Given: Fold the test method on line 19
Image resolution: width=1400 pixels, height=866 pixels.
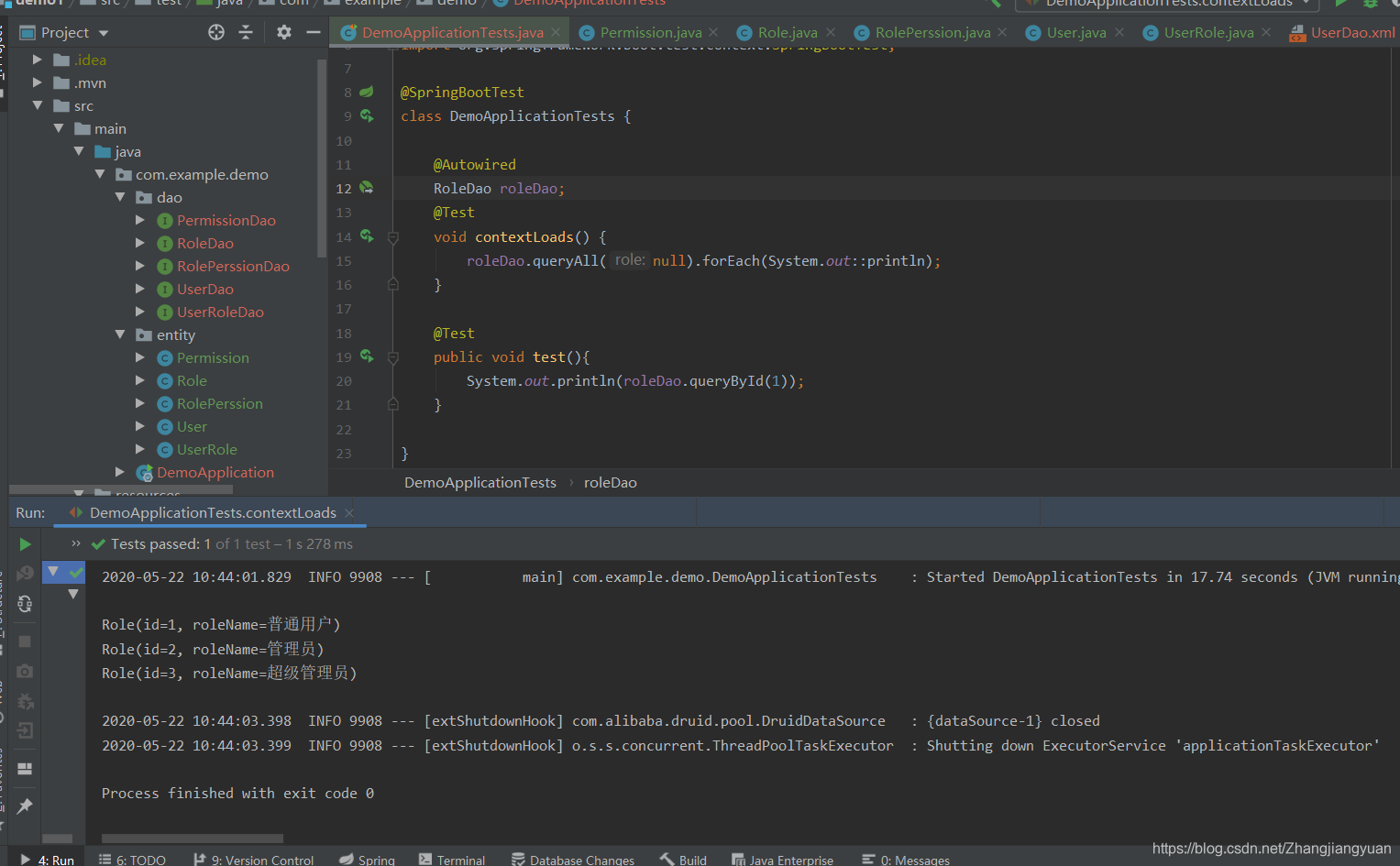Looking at the screenshot, I should pyautogui.click(x=393, y=357).
